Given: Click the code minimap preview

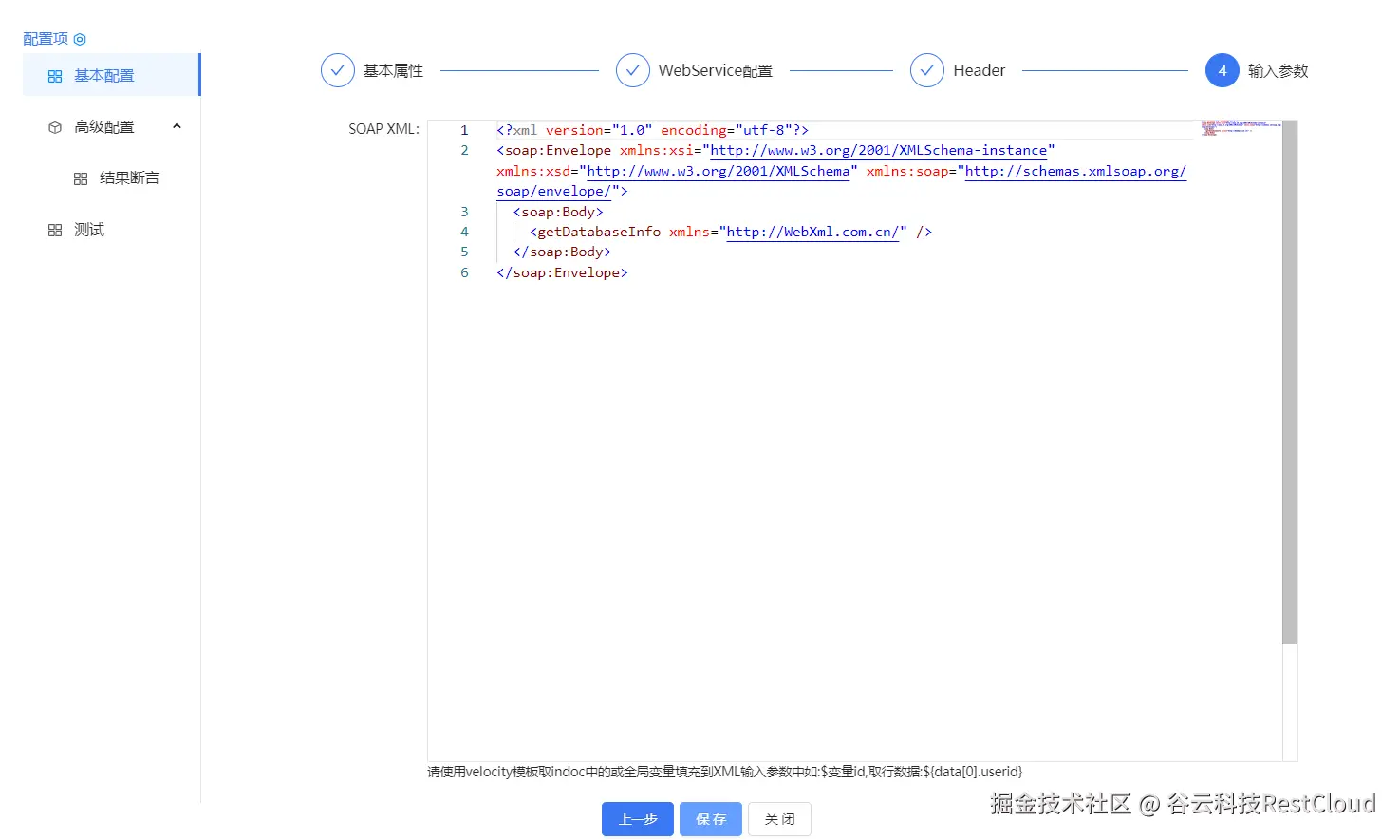Looking at the screenshot, I should [1241, 128].
